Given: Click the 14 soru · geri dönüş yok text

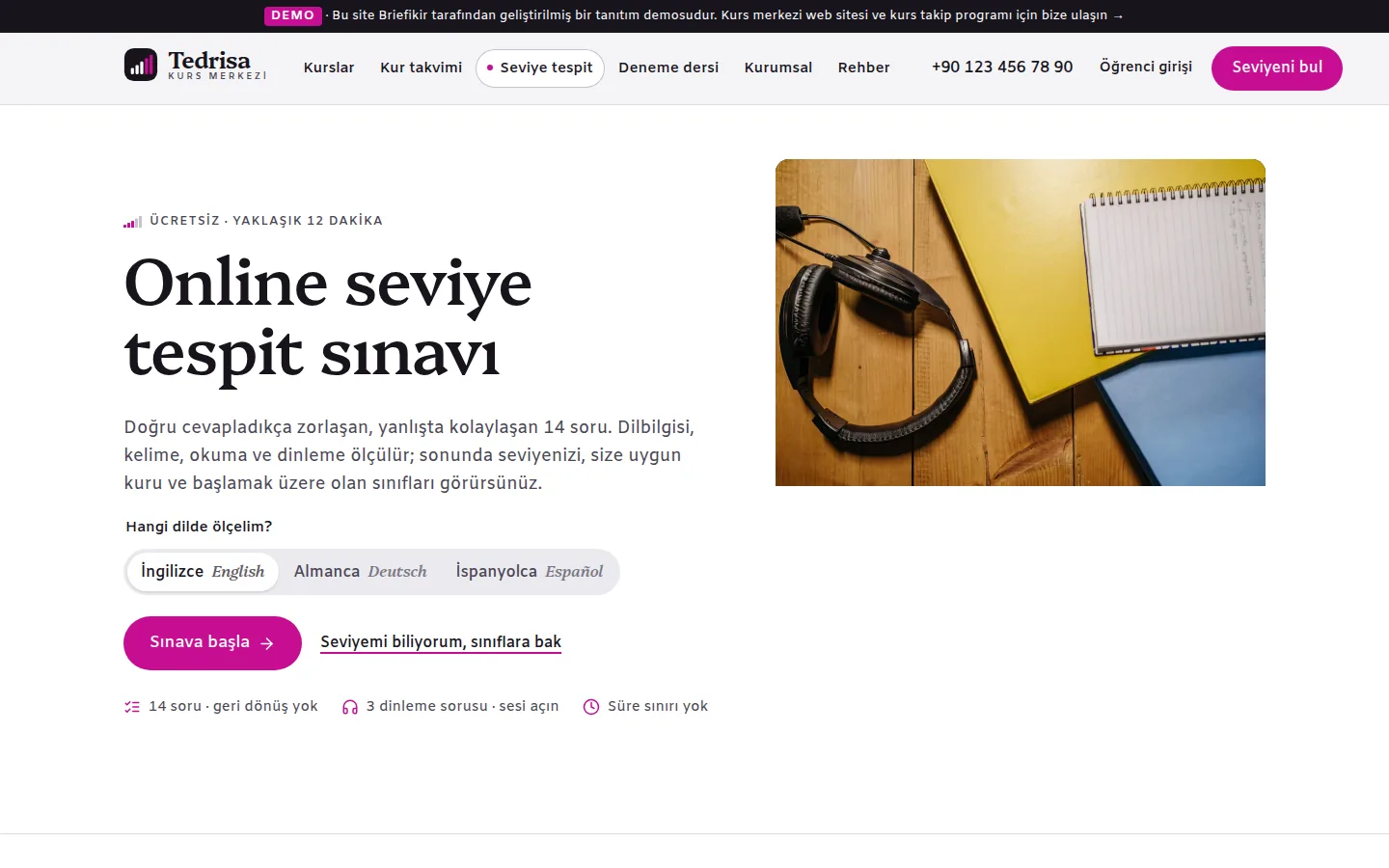Looking at the screenshot, I should tap(233, 706).
